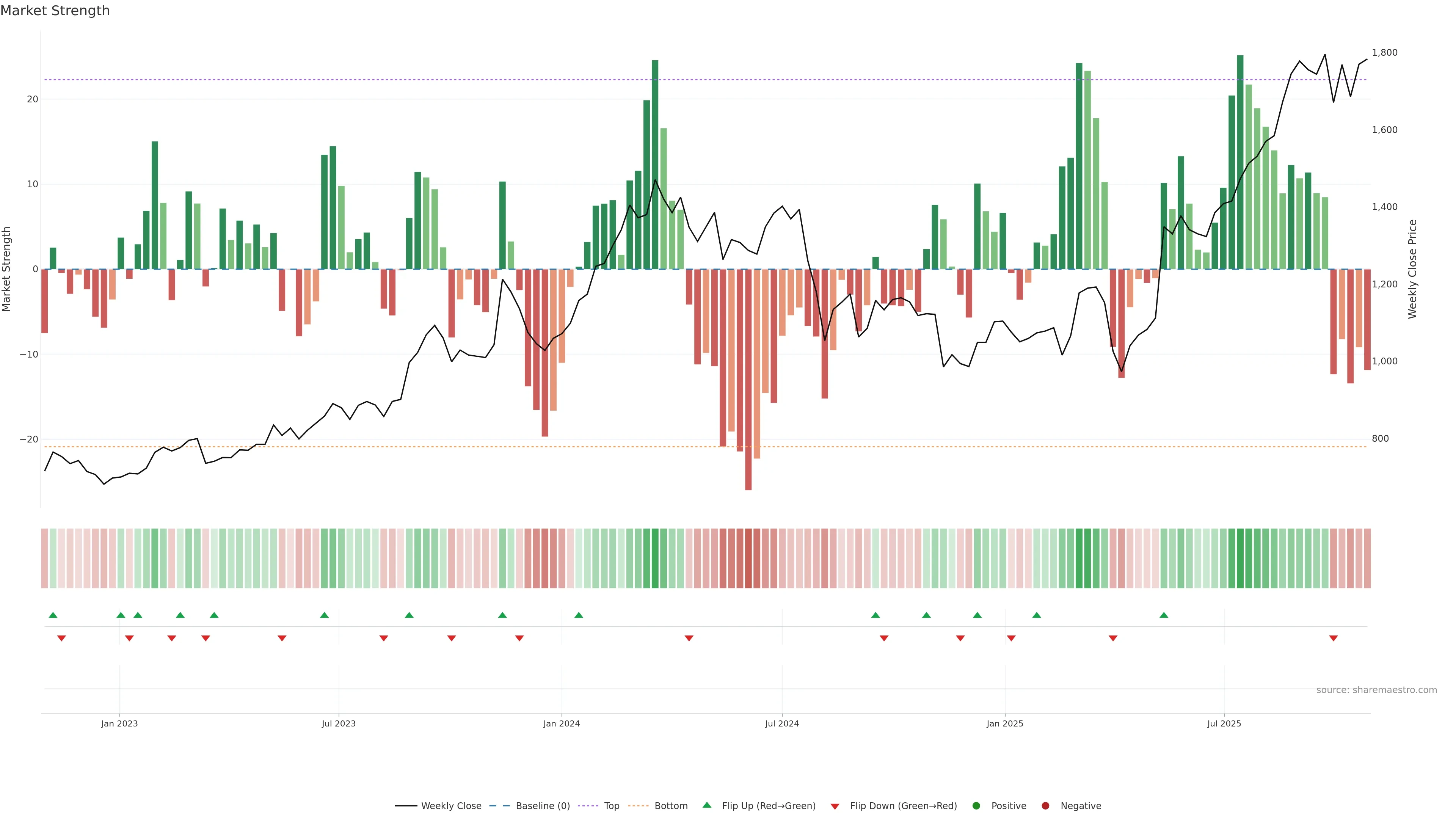Click the red Flip Down legend triangle
Screen dimensions: 1456x819
835,806
